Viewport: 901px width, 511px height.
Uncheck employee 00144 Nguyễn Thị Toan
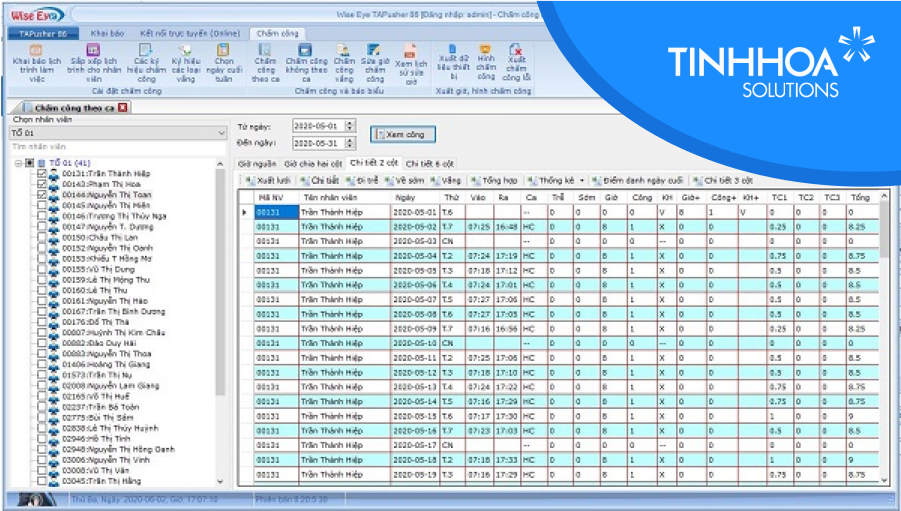click(x=41, y=195)
